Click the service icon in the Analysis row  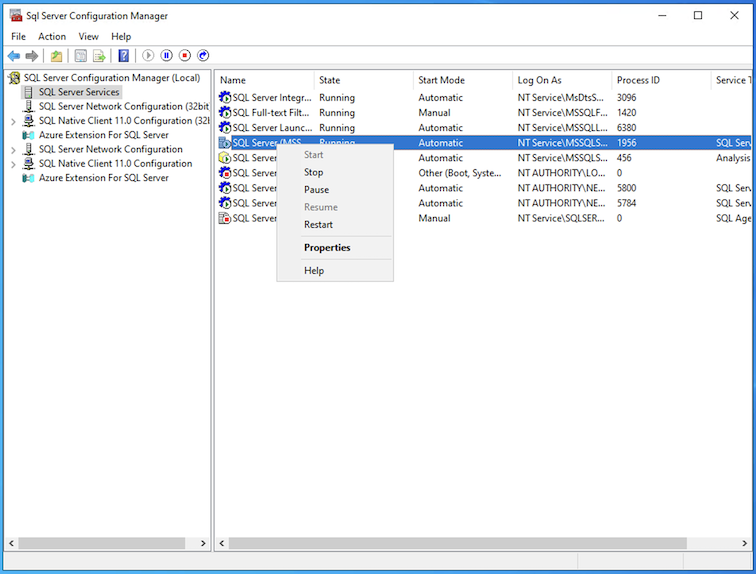(x=225, y=158)
